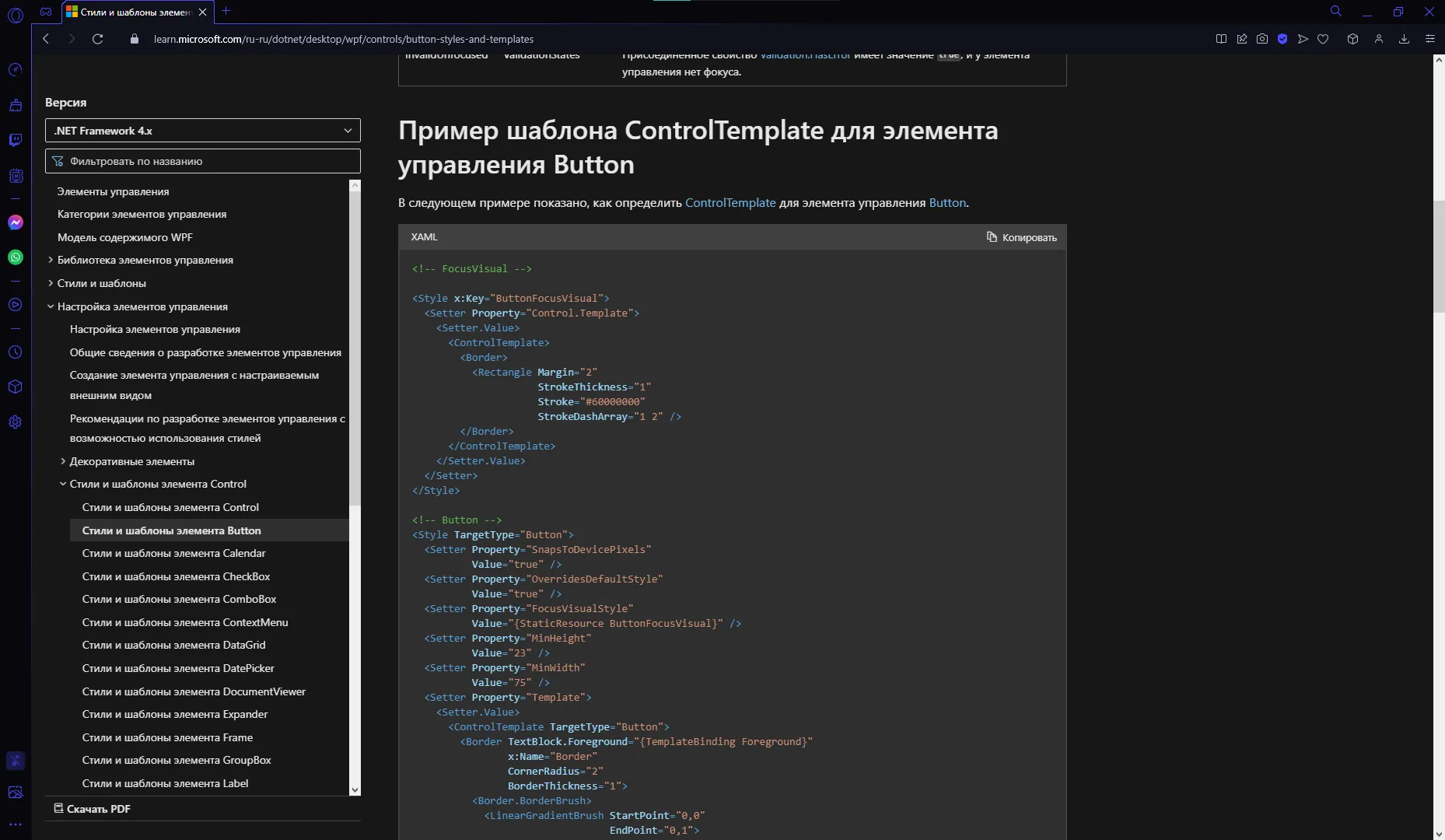Open Messenger in the sidebar
Image resolution: width=1445 pixels, height=840 pixels.
16,222
